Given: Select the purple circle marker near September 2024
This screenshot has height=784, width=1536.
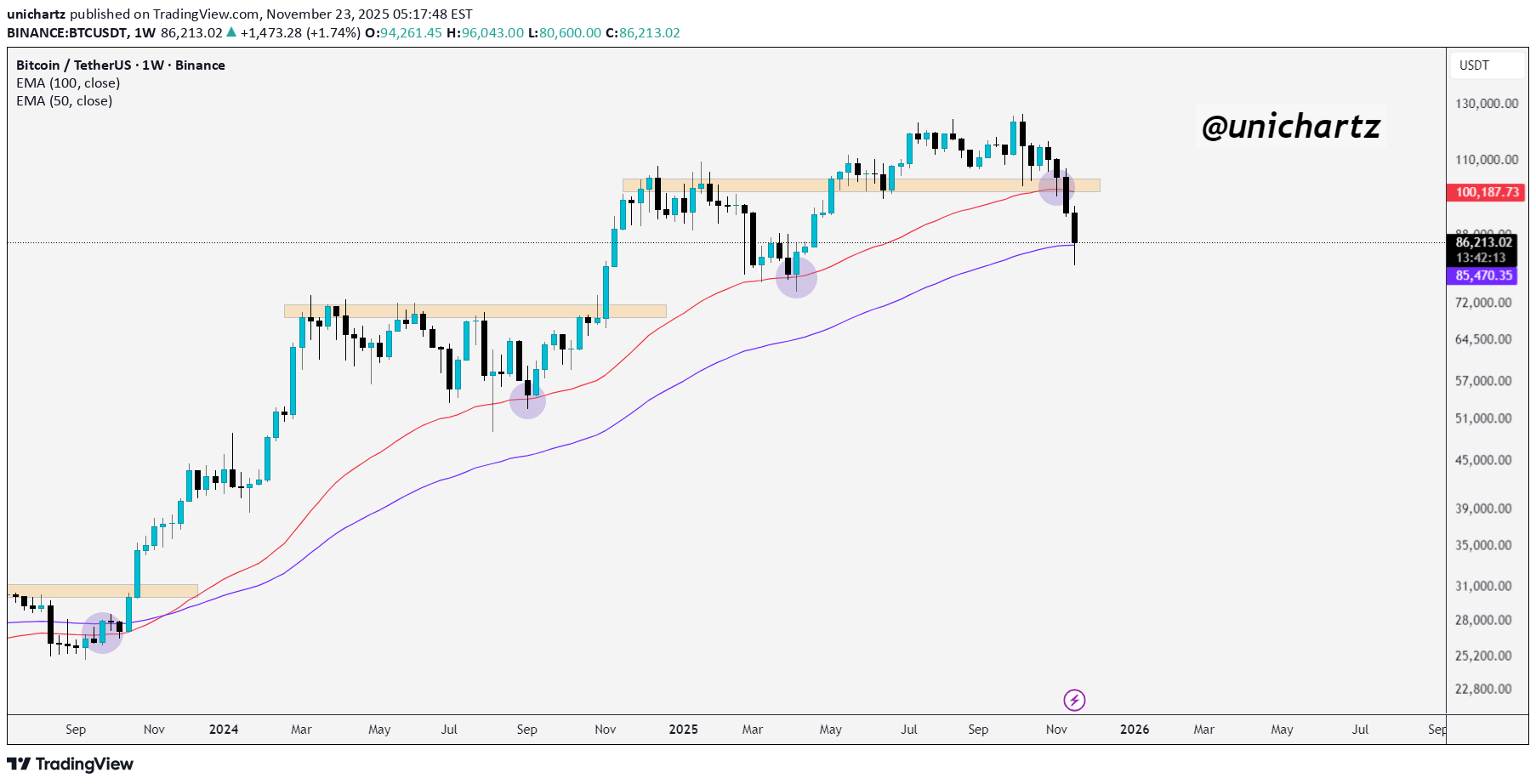Looking at the screenshot, I should (527, 401).
